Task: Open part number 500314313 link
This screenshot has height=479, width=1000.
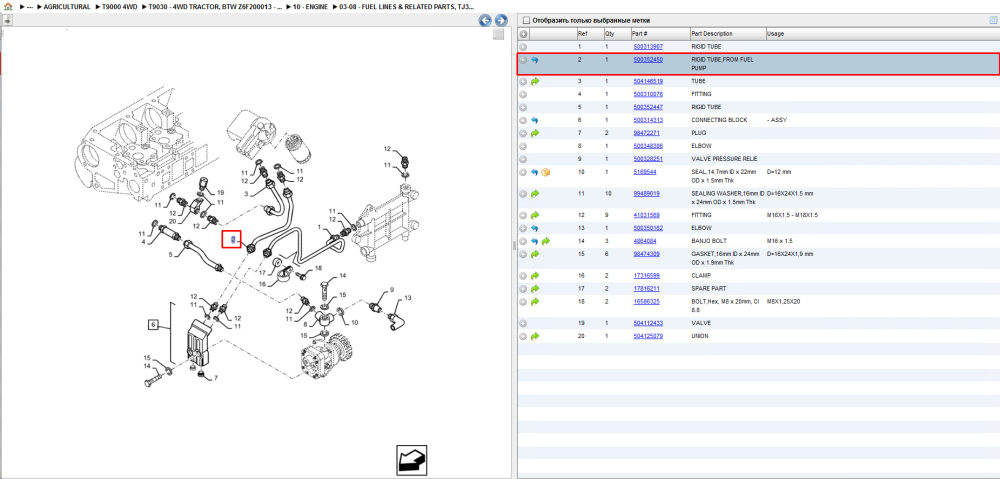Action: [647, 120]
